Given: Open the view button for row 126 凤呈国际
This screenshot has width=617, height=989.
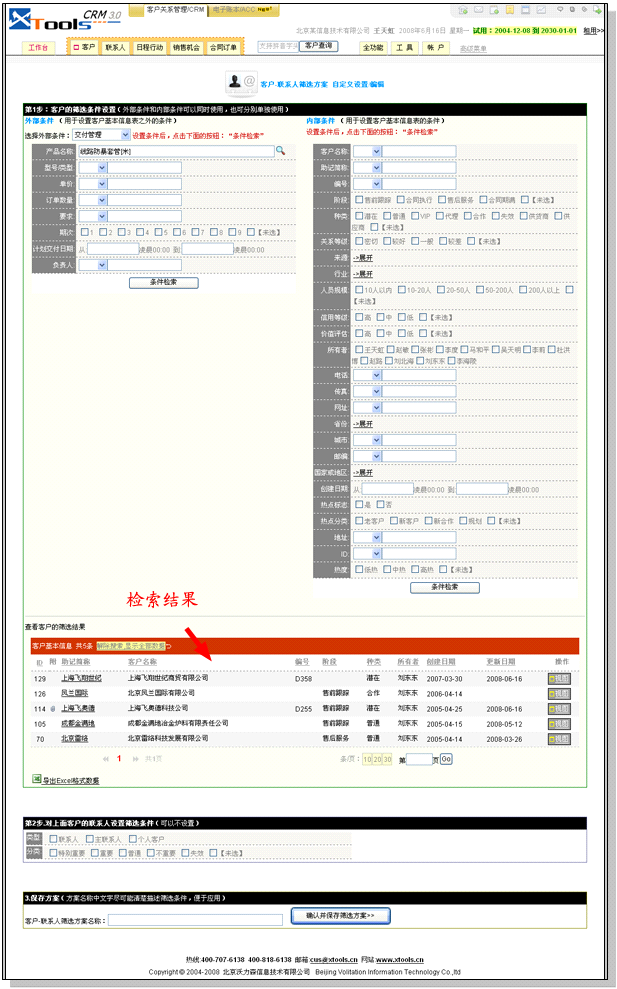Looking at the screenshot, I should tap(559, 693).
